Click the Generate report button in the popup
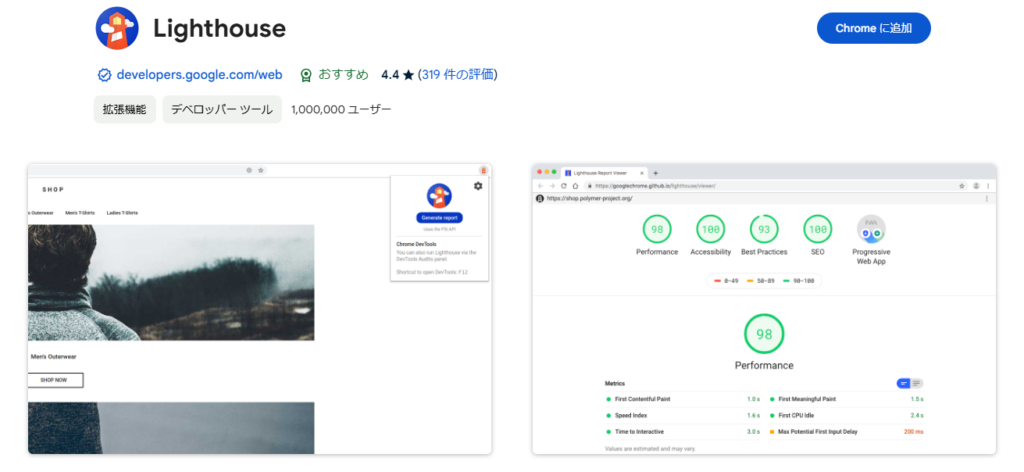 coord(440,218)
